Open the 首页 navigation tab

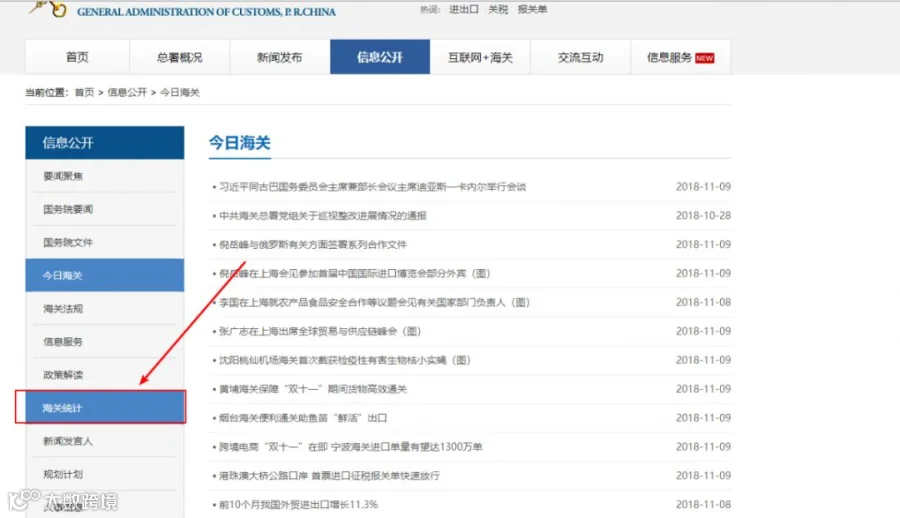point(77,57)
